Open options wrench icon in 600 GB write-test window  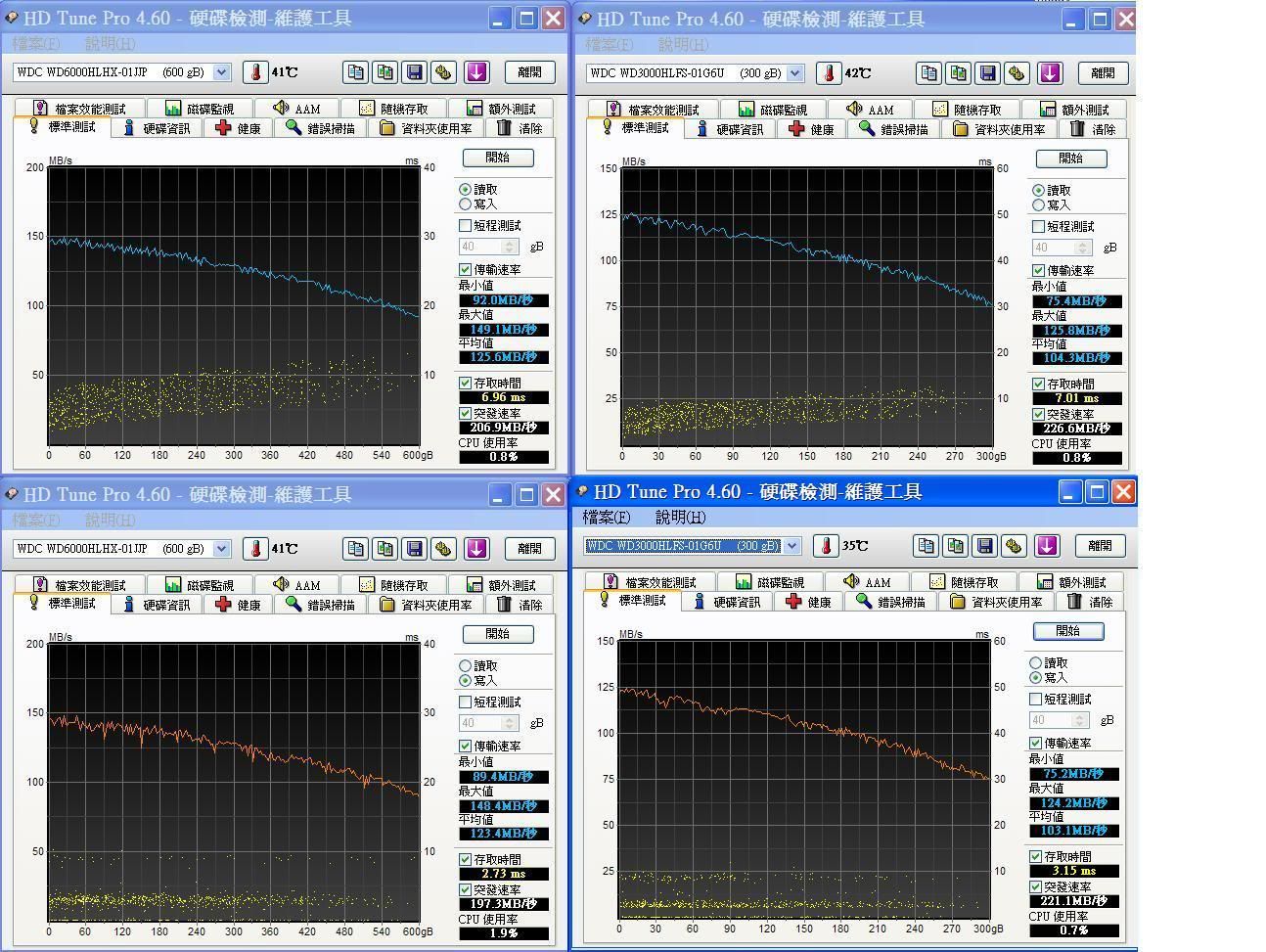point(444,548)
